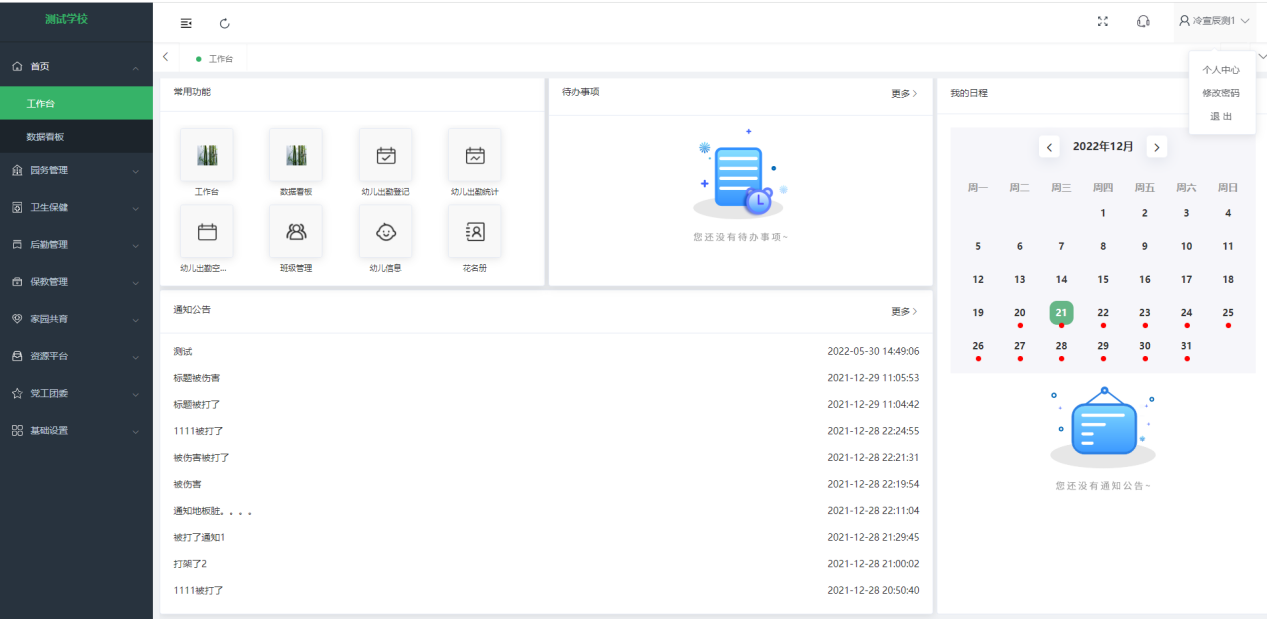Image resolution: width=1267 pixels, height=619 pixels.
Task: Open the 幼儿出勤统计 shortcut icon
Action: (x=475, y=155)
